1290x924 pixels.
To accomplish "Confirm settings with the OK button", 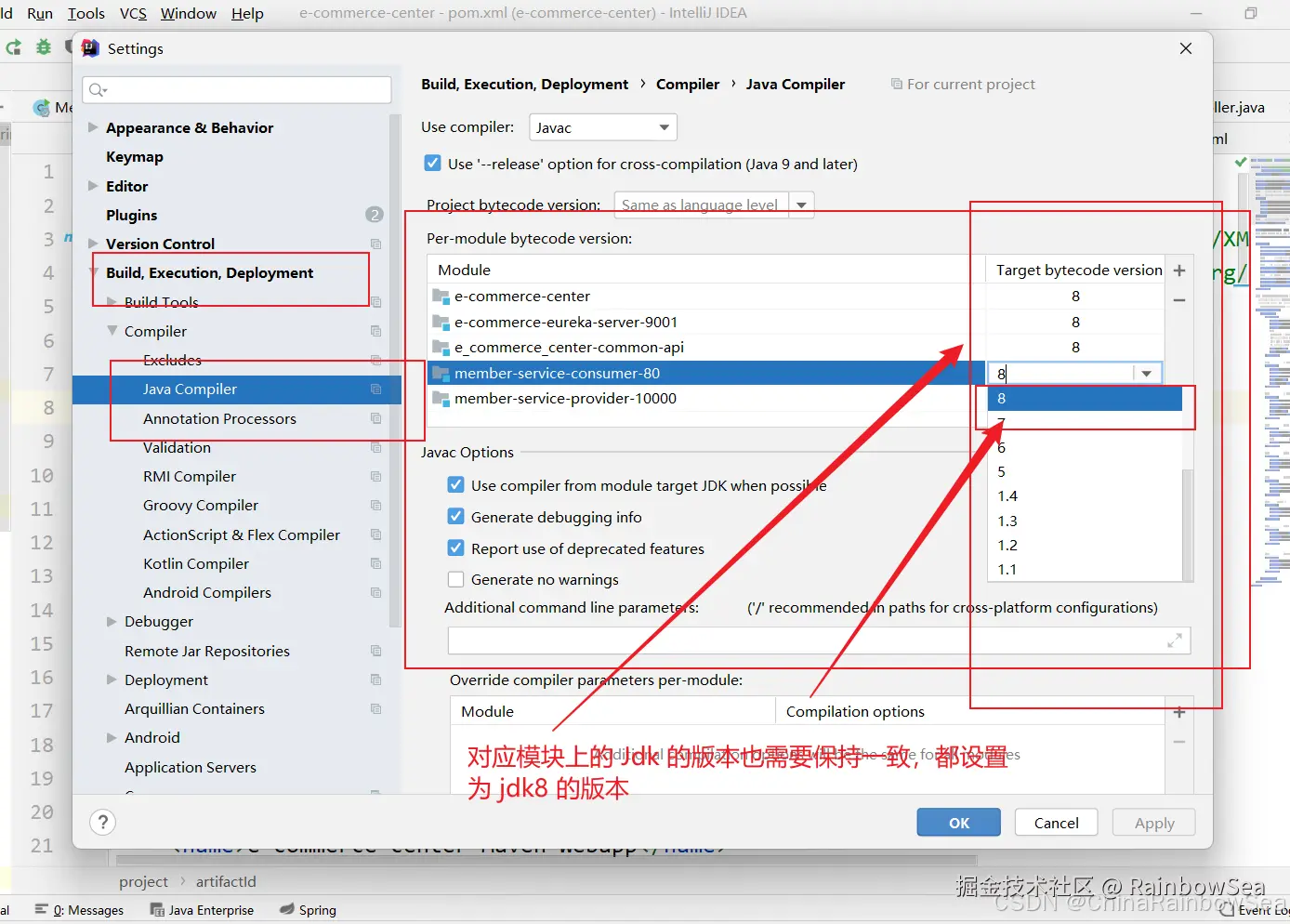I will (959, 823).
